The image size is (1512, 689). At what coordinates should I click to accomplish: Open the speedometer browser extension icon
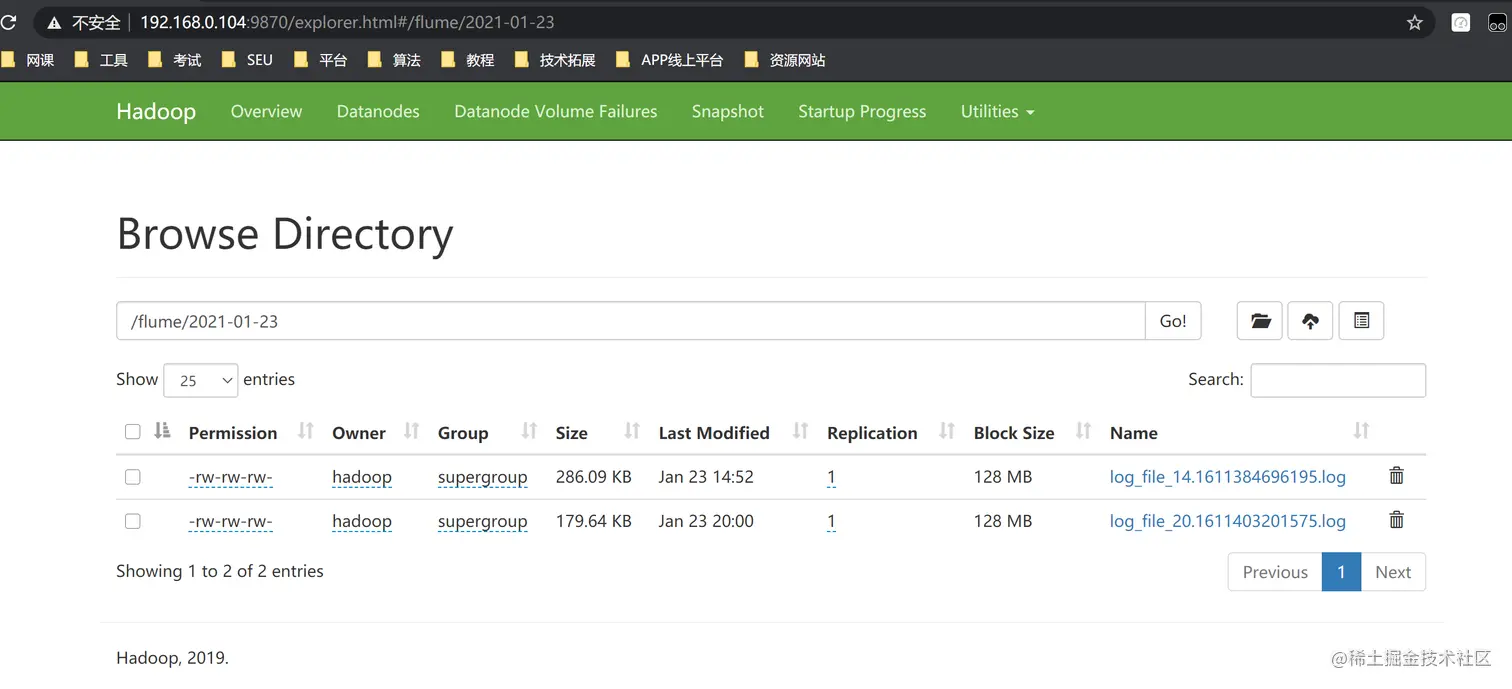[1461, 22]
